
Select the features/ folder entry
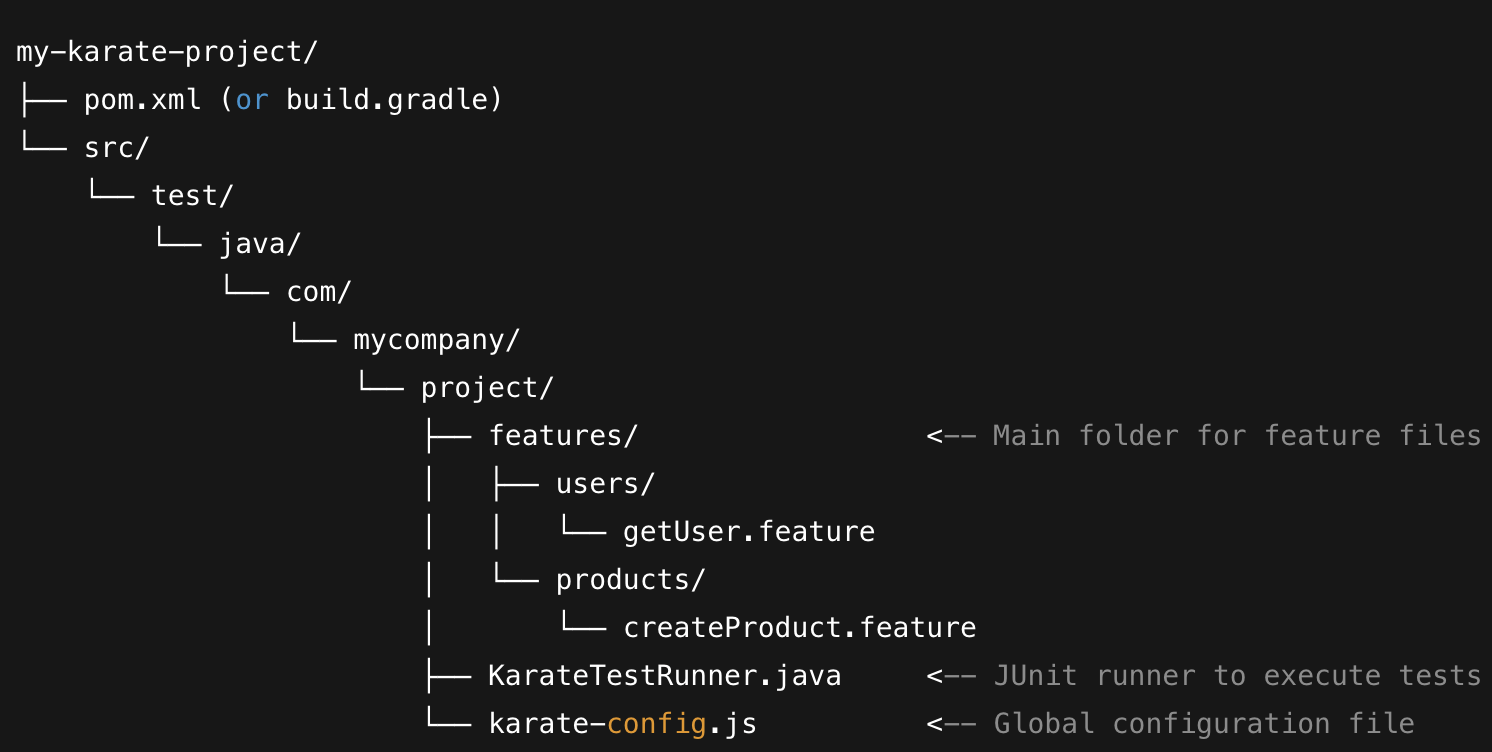(x=563, y=436)
